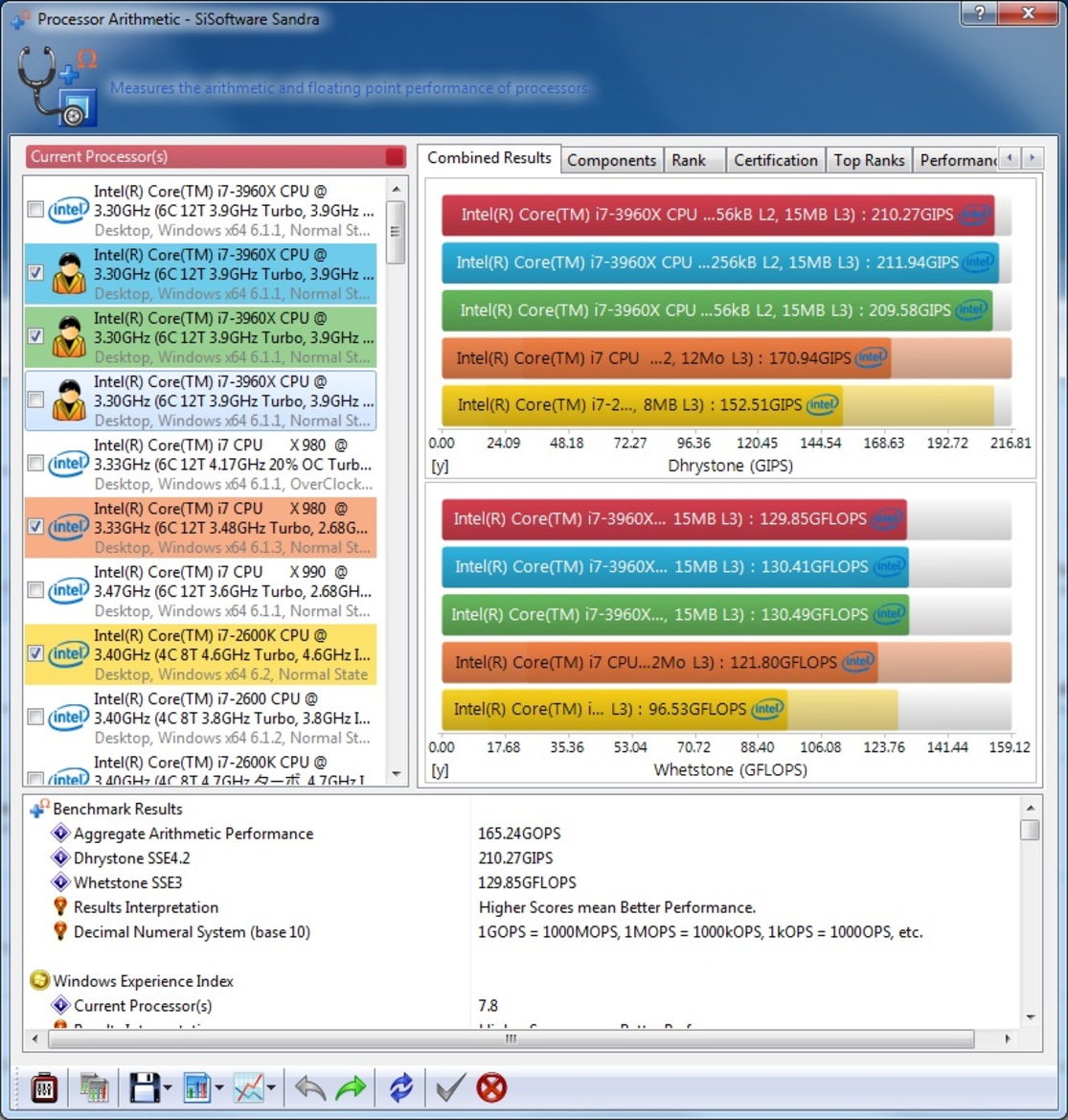Switch to the Components tab
This screenshot has width=1068, height=1120.
coord(612,160)
